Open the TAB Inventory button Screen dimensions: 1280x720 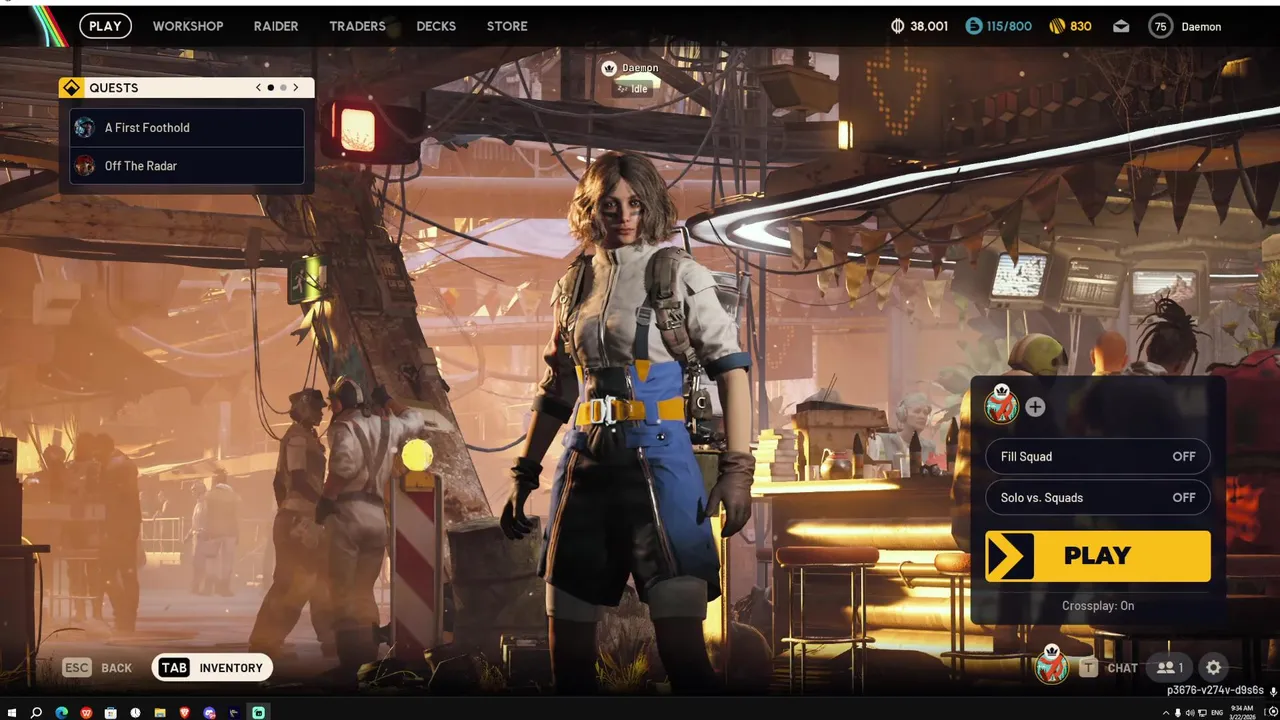[x=212, y=668]
